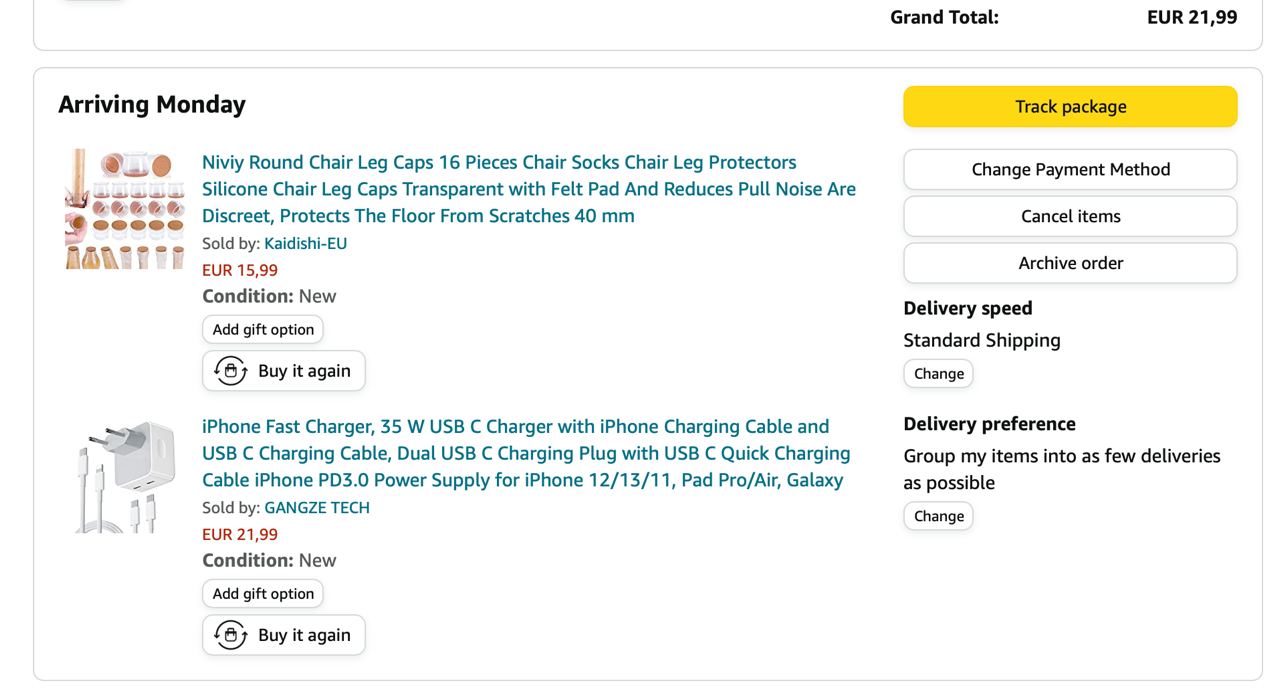The width and height of the screenshot is (1280, 700).
Task: Add gift option for iPhone charger
Action: [263, 594]
